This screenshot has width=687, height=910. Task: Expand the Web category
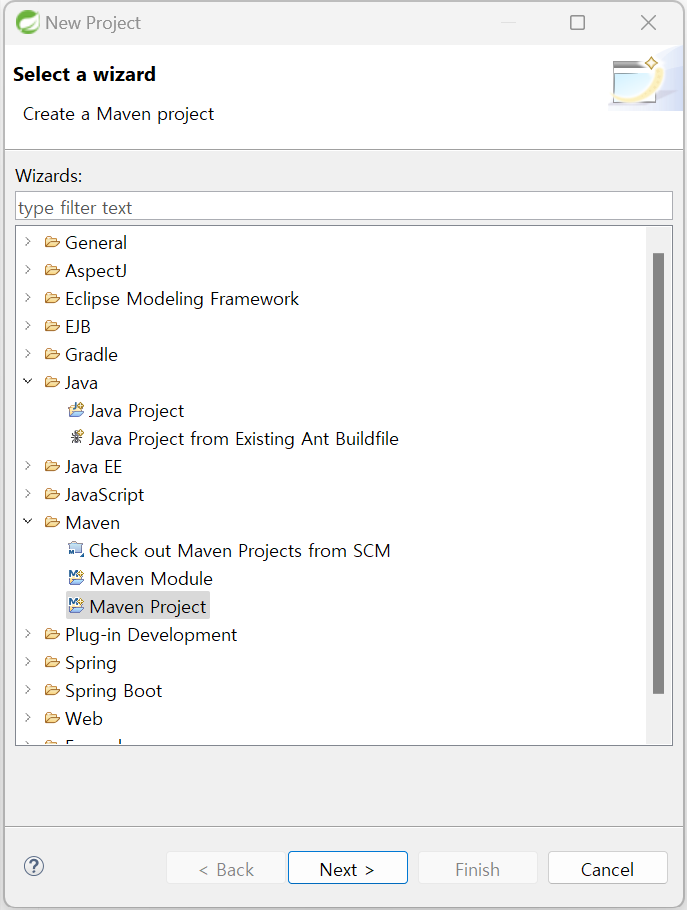coord(27,717)
